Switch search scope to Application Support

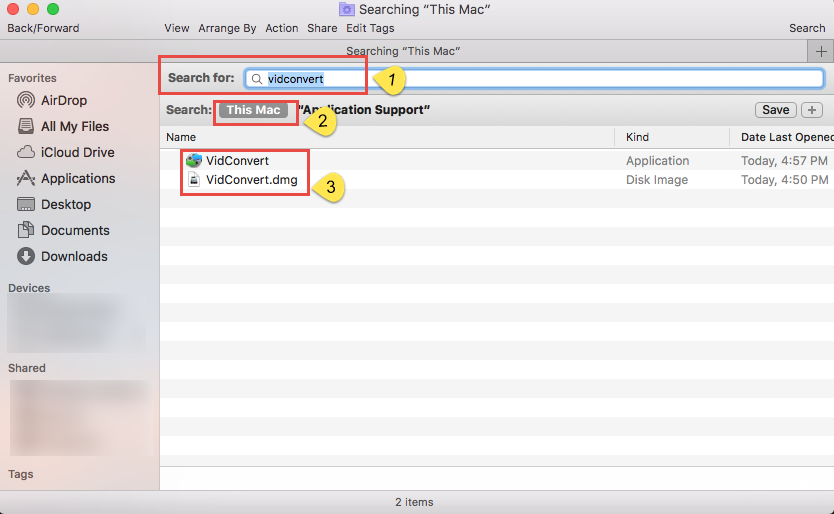tap(364, 110)
